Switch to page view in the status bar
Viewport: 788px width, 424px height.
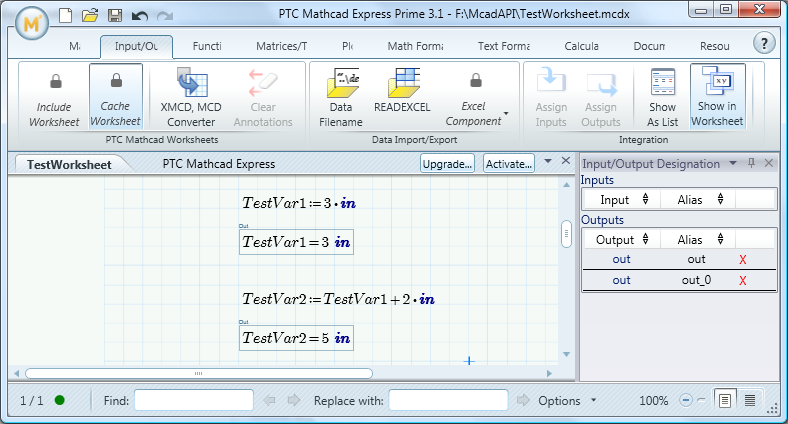click(725, 400)
